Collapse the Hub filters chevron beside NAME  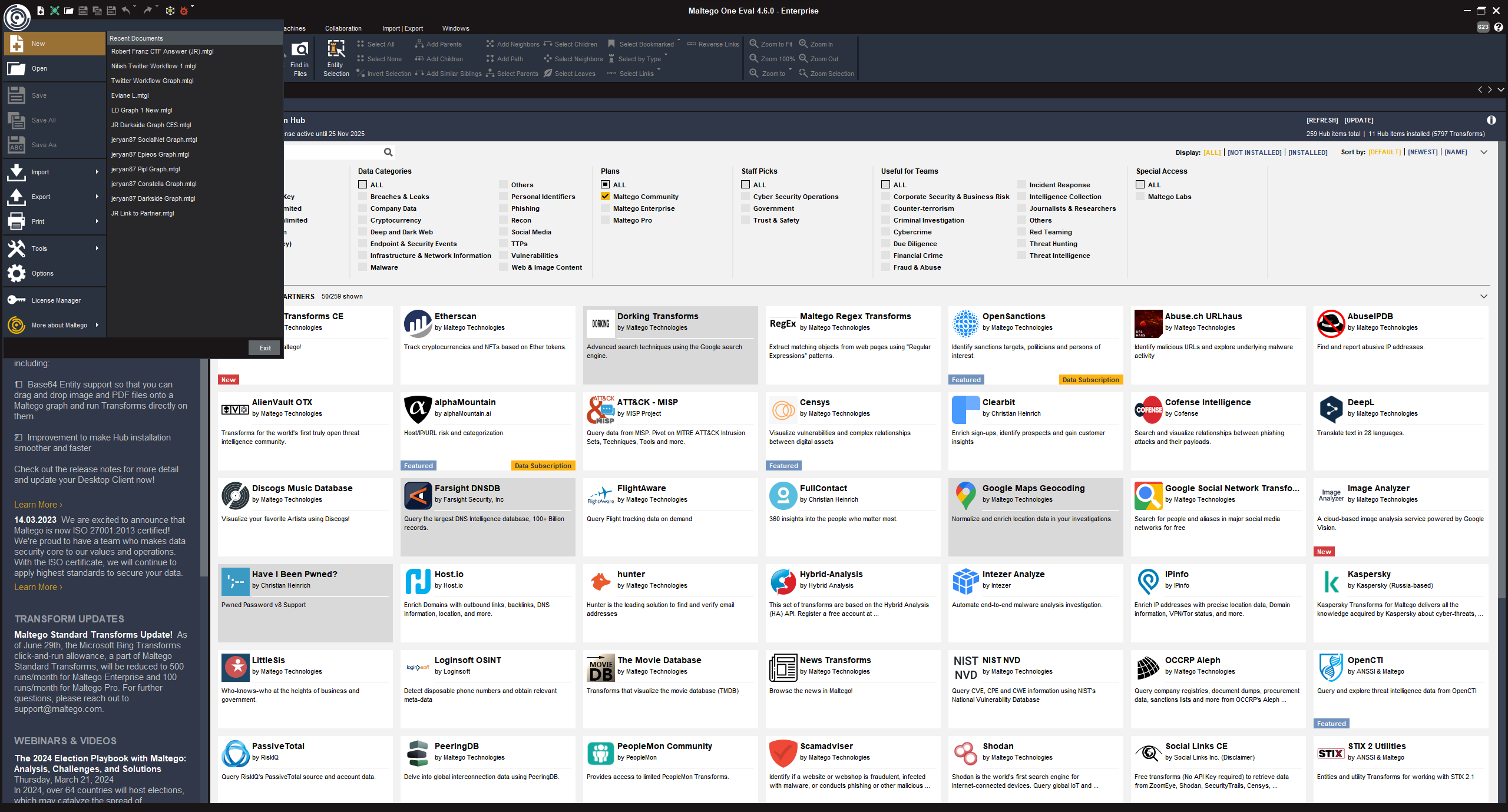coord(1484,152)
